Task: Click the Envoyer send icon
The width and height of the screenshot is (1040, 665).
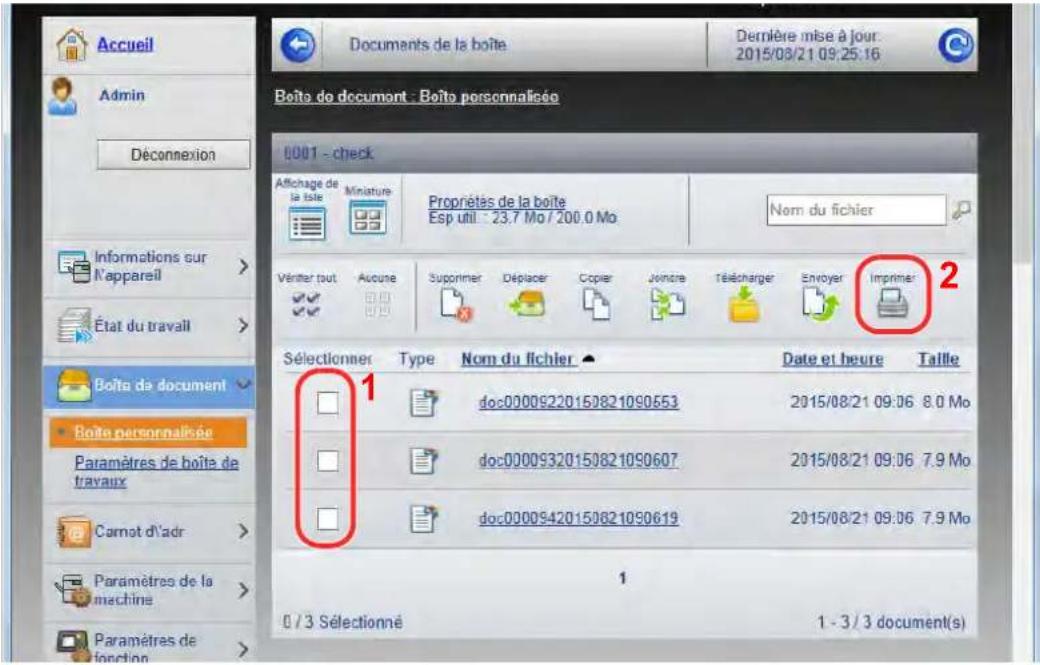Action: [x=820, y=304]
